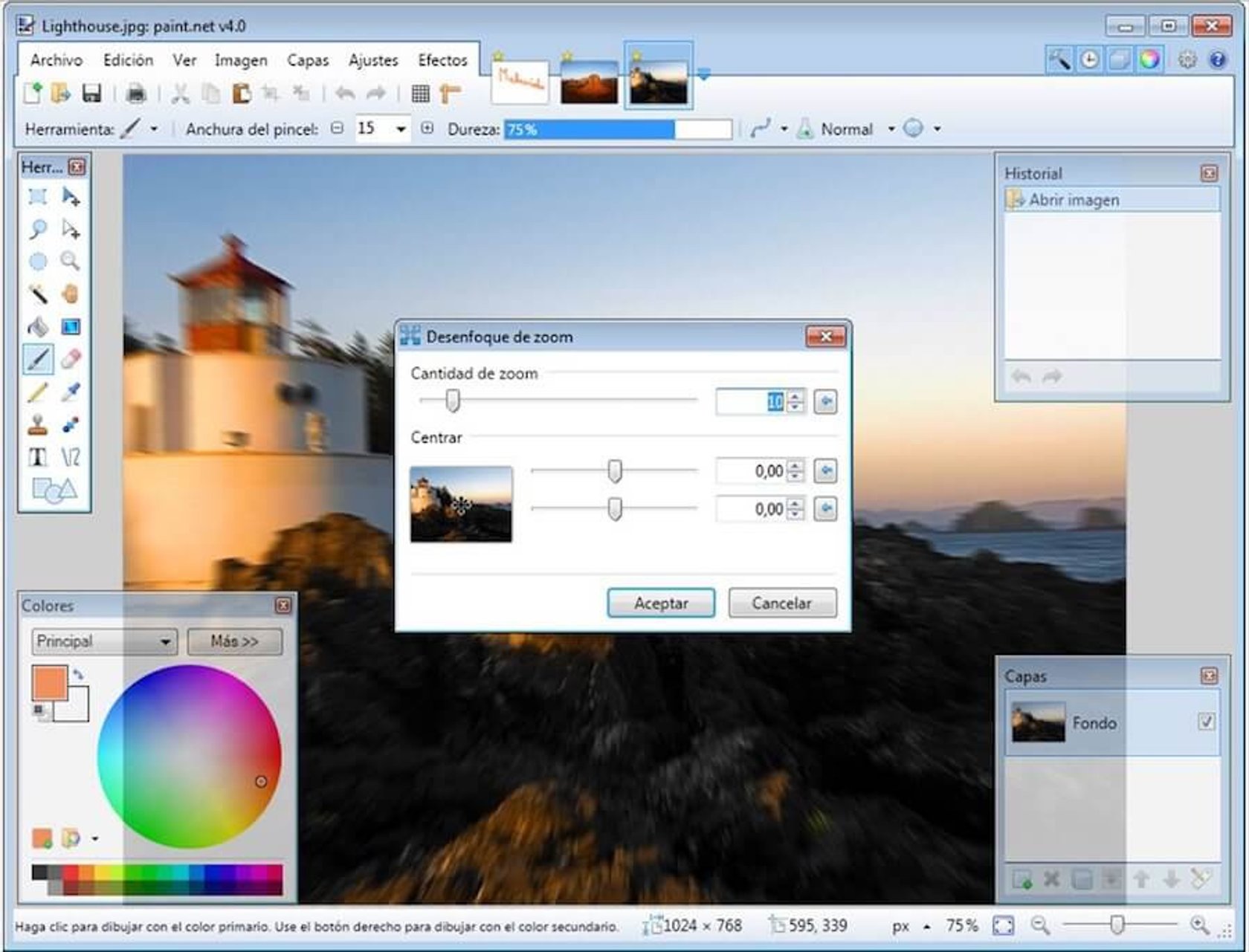The image size is (1249, 952).
Task: Select the Rectangle Select tool
Action: tap(37, 196)
